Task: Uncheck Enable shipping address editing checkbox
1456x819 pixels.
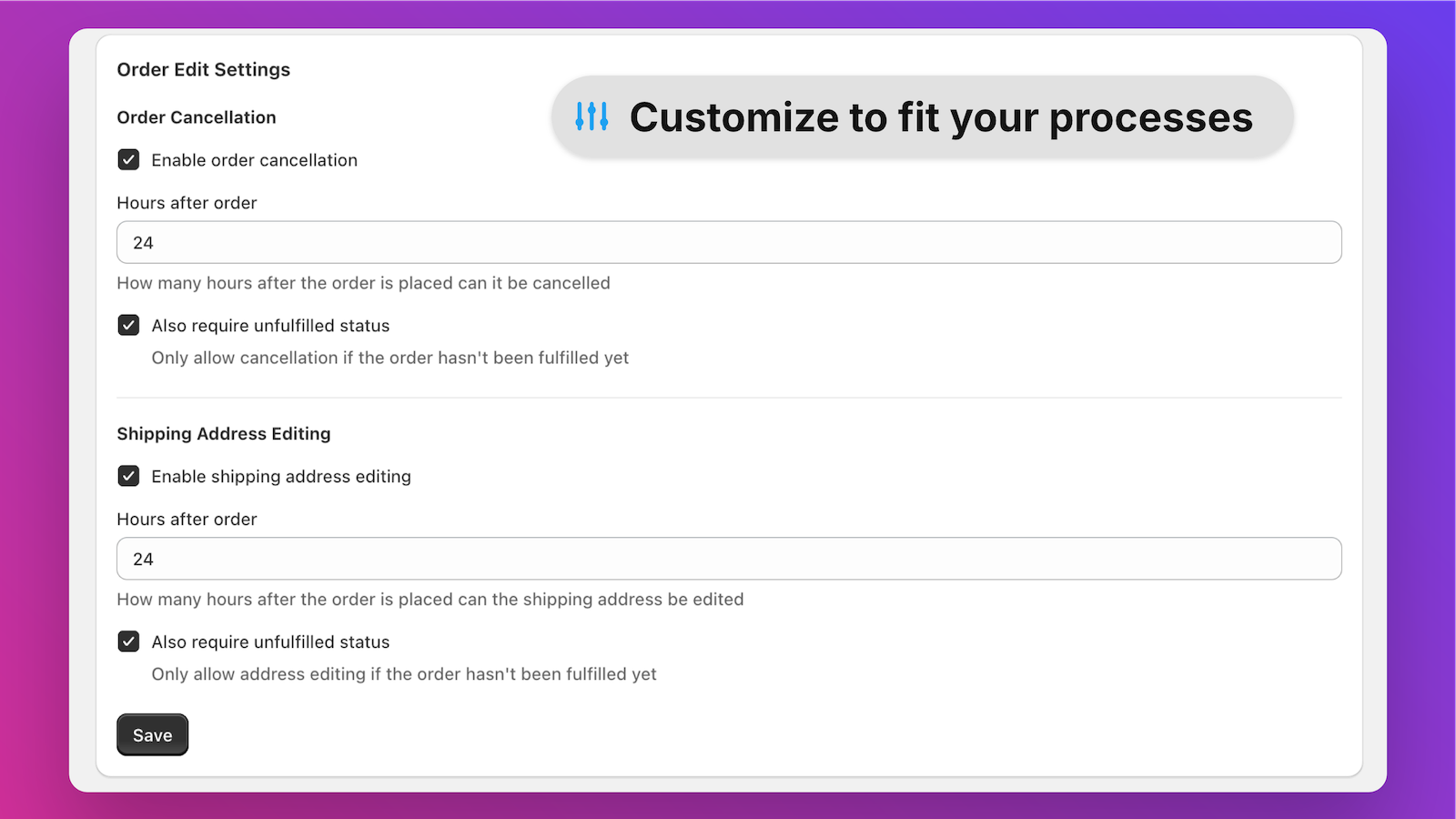Action: (128, 476)
